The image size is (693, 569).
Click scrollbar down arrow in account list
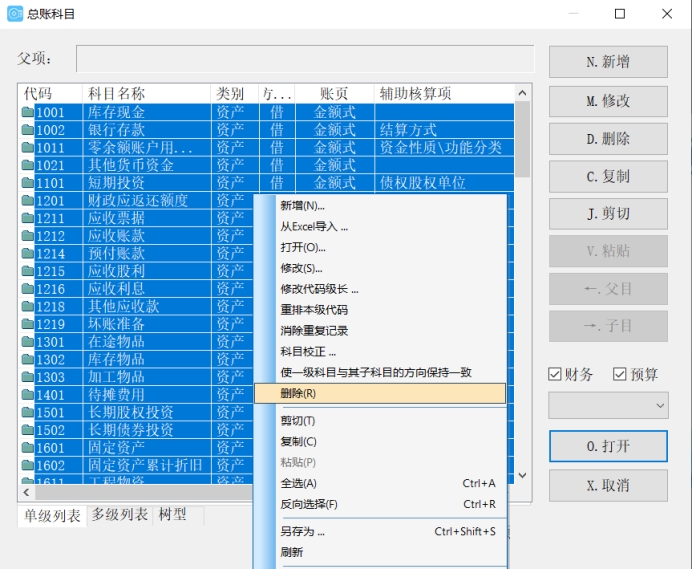(521, 475)
